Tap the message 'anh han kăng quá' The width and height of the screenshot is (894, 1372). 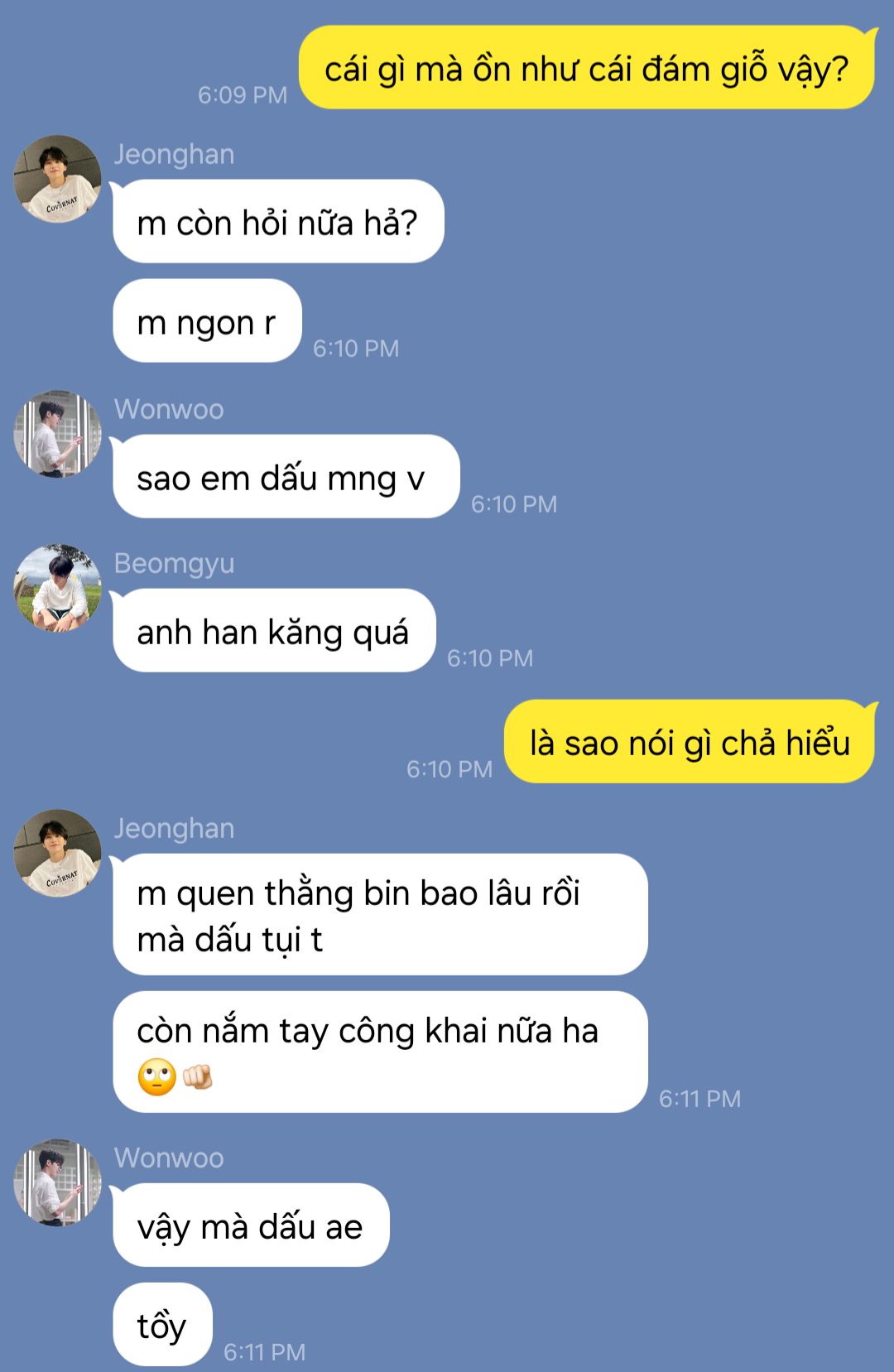[274, 631]
